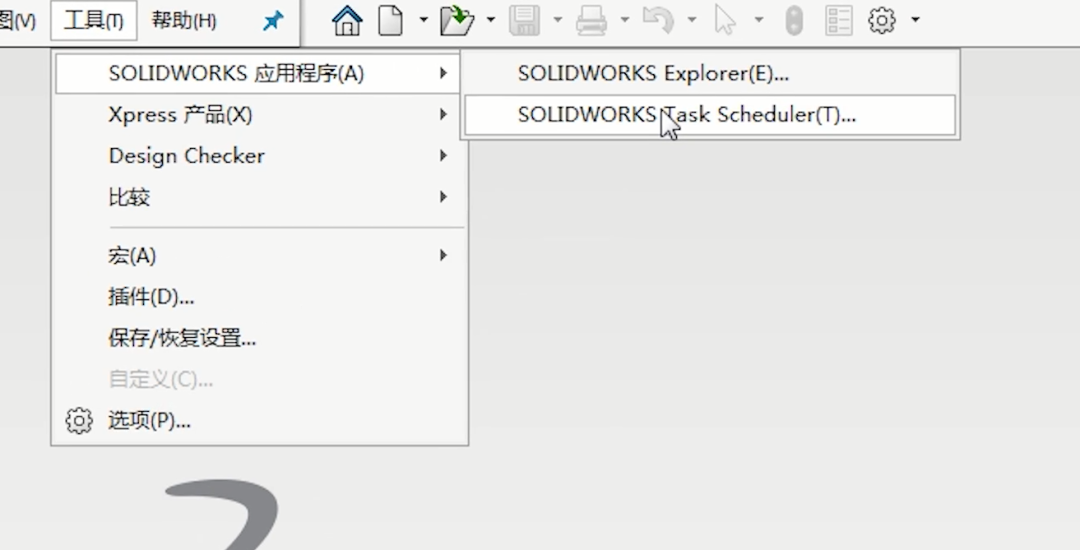
Task: Pin the menu bar with the pushpin icon
Action: tap(273, 21)
